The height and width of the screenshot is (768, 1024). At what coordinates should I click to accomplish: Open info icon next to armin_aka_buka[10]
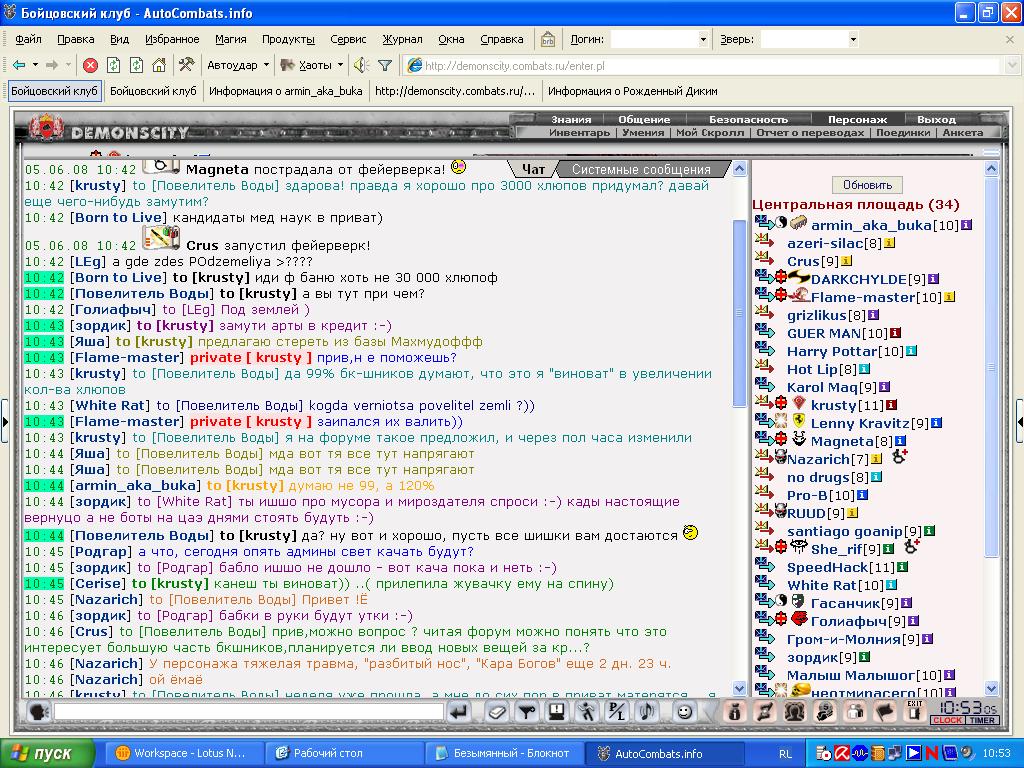pyautogui.click(x=966, y=225)
